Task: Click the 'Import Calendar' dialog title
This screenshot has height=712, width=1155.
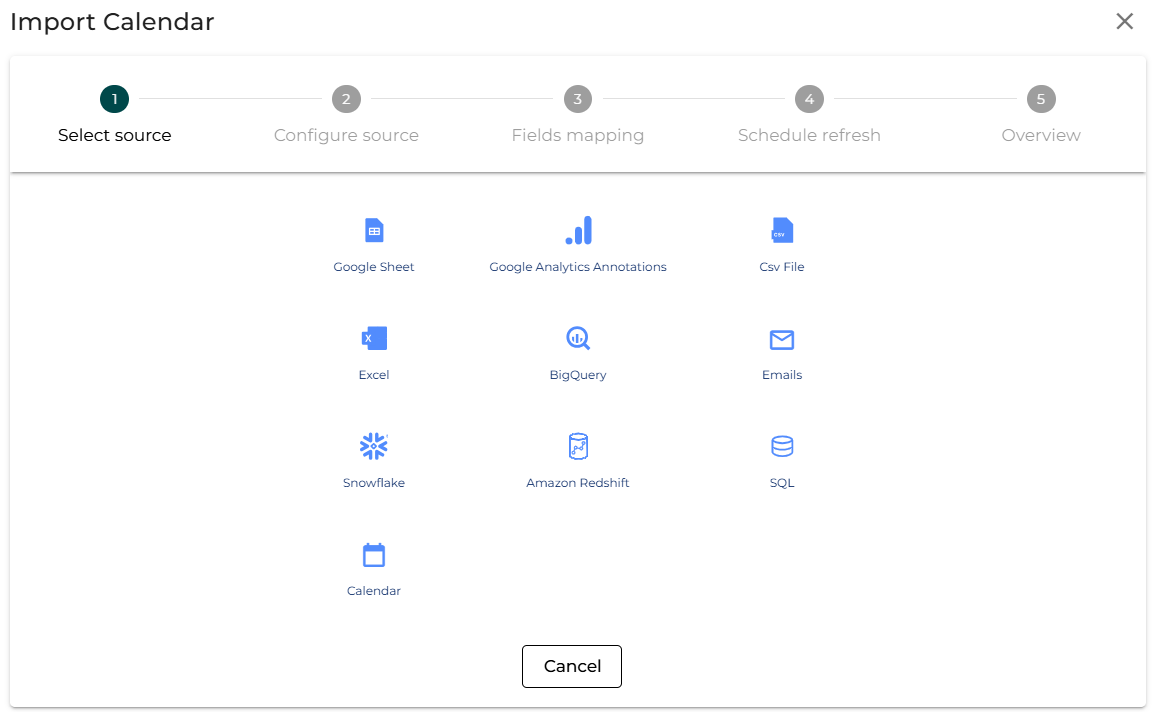Action: tap(112, 22)
